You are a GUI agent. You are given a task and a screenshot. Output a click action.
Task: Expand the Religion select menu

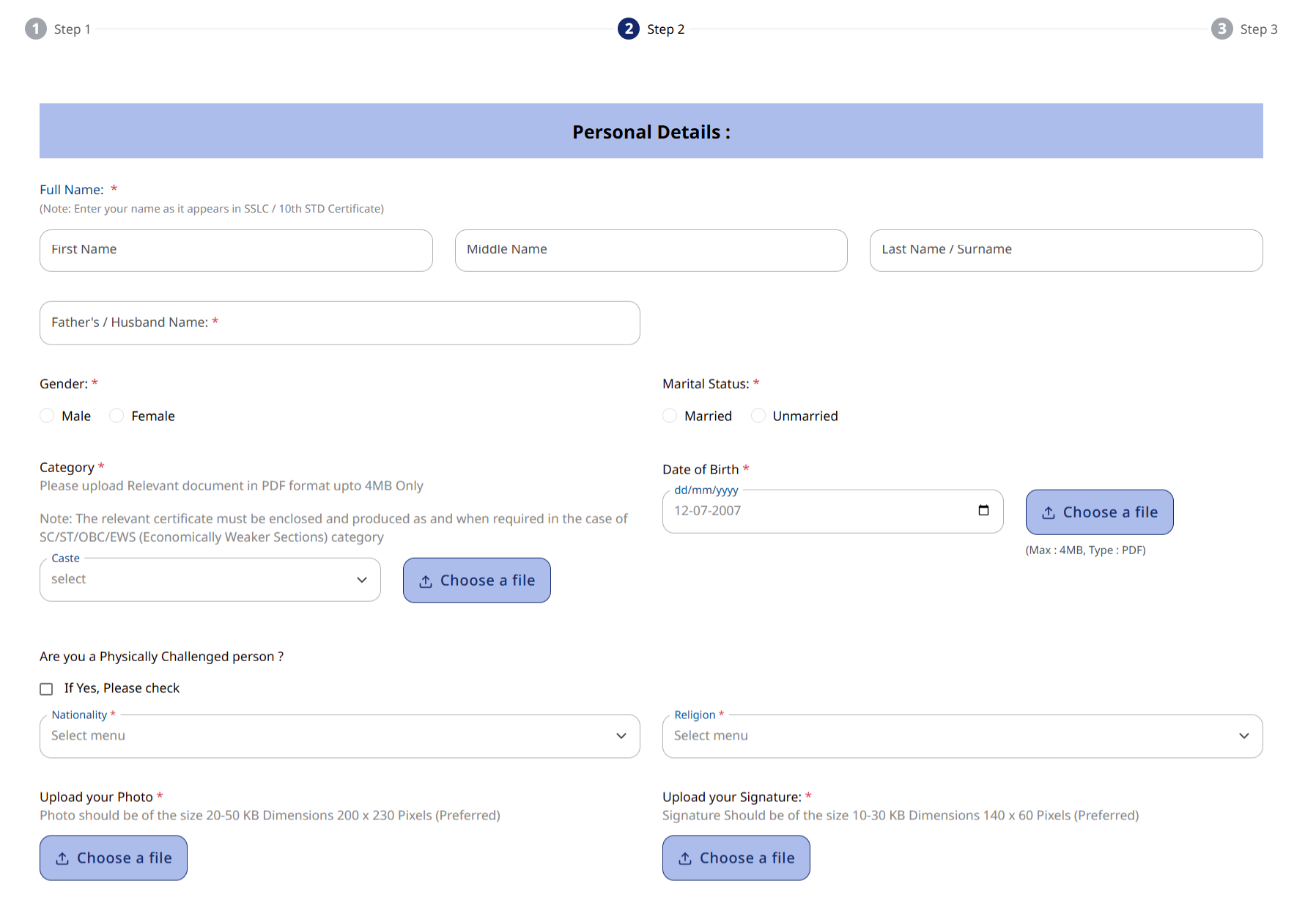point(961,736)
